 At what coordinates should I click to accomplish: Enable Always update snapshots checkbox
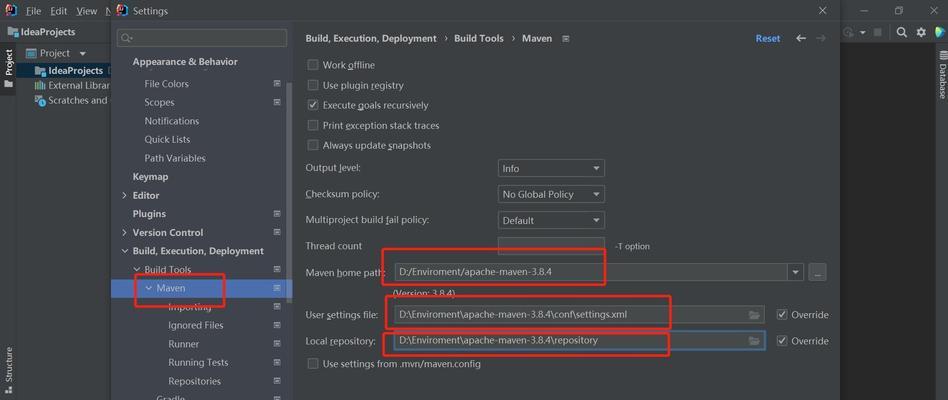click(313, 146)
